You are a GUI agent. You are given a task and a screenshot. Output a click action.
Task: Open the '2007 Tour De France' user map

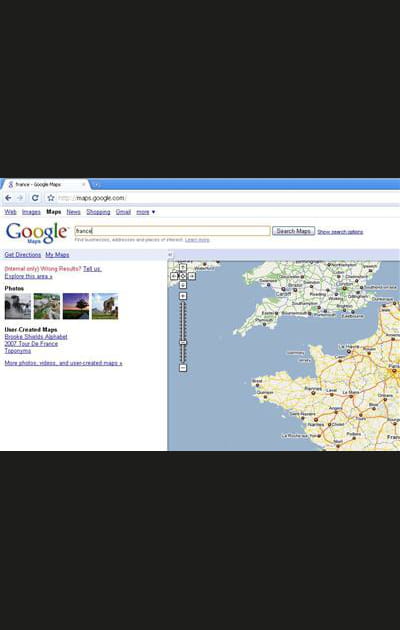pyautogui.click(x=31, y=344)
